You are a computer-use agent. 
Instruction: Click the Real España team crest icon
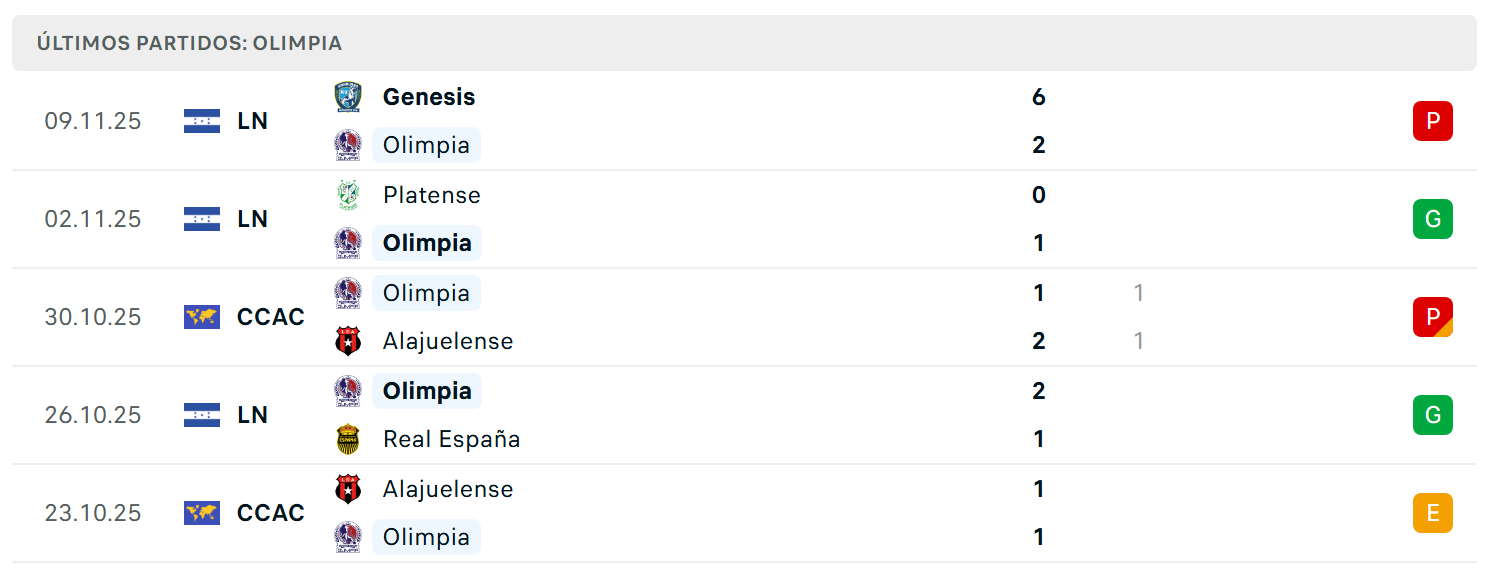point(348,439)
